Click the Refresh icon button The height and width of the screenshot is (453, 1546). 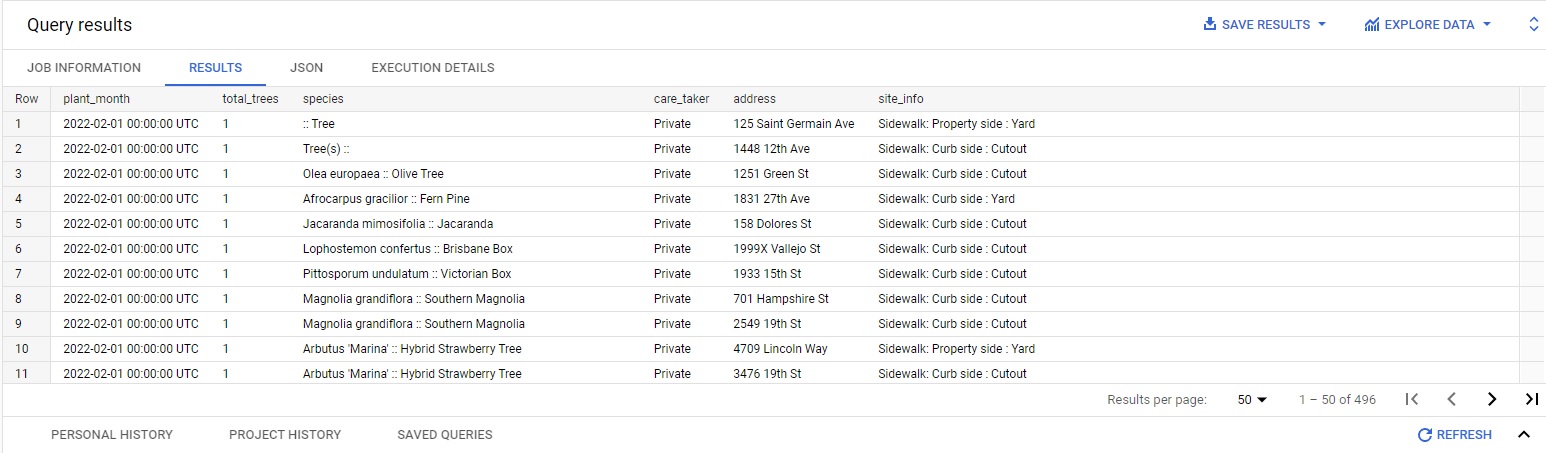pyautogui.click(x=1425, y=435)
